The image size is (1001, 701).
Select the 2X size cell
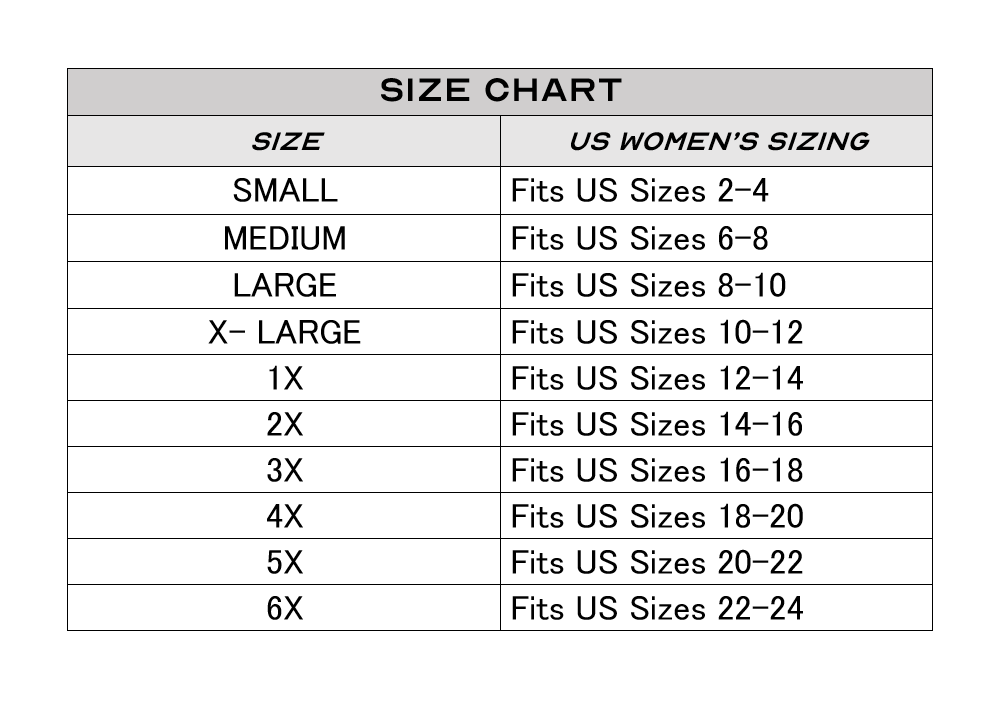pos(284,424)
